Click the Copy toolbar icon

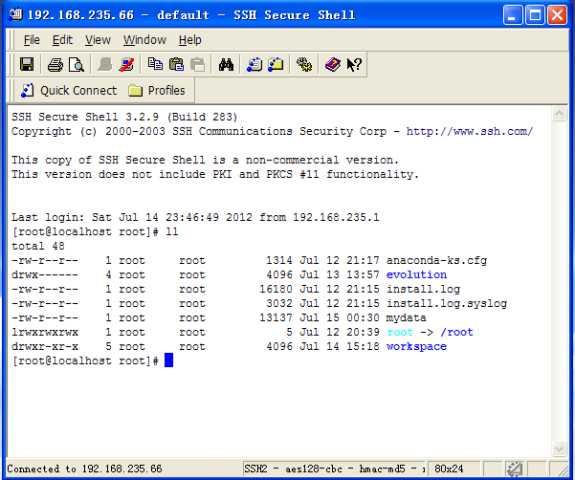coord(155,65)
